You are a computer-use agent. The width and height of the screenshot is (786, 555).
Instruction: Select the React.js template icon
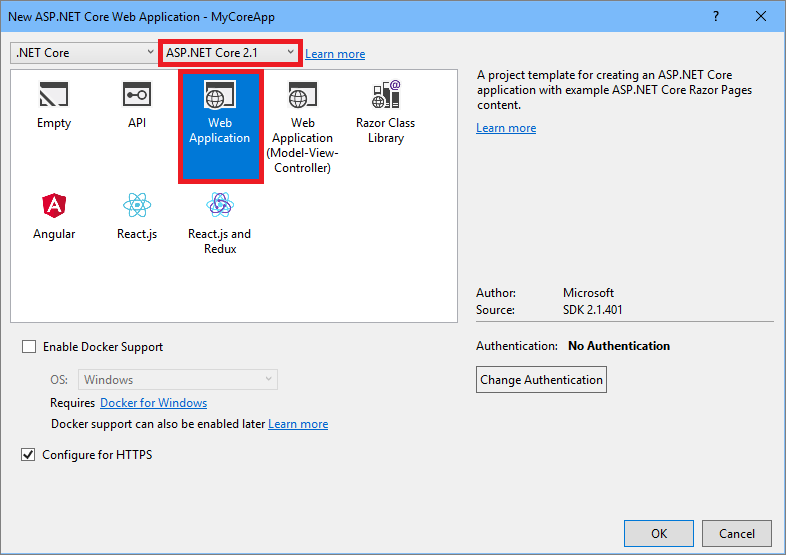coord(137,205)
